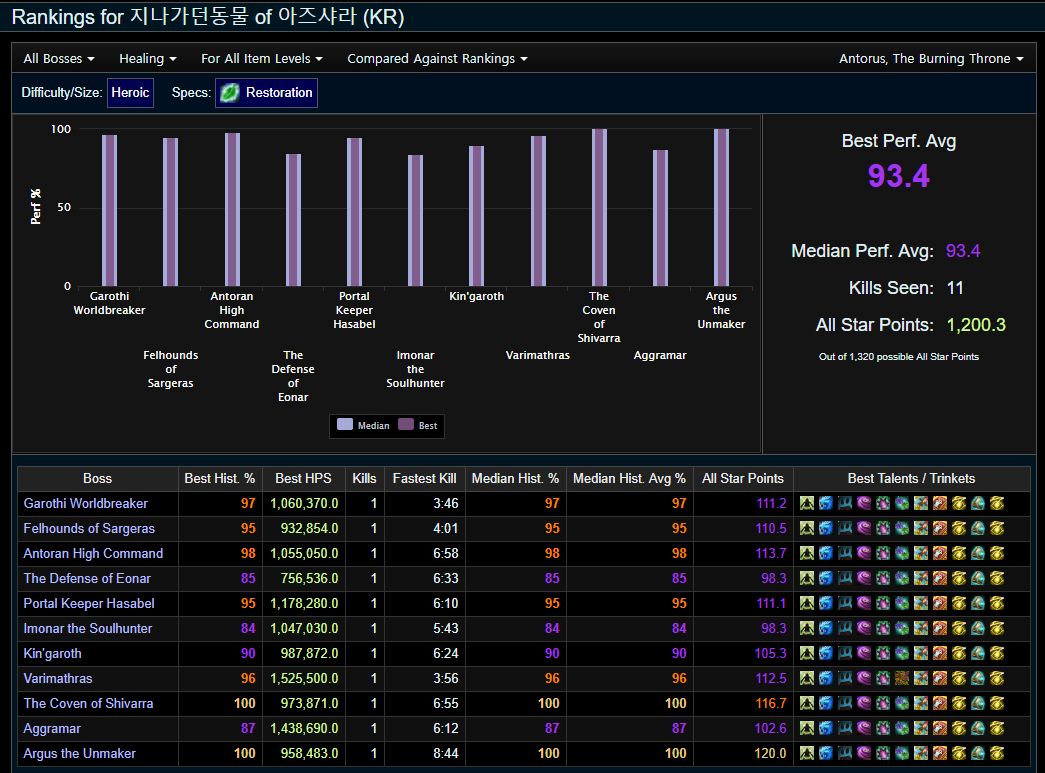
Task: Sort table by Boss column header
Action: click(97, 478)
